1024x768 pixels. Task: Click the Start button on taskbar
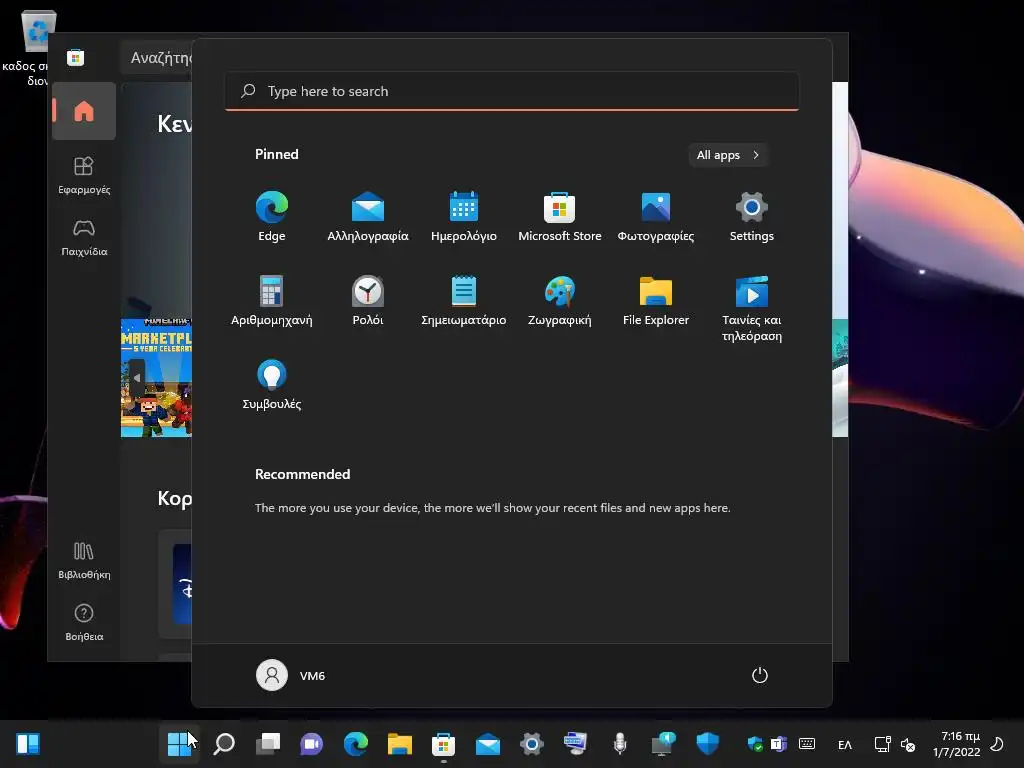179,743
